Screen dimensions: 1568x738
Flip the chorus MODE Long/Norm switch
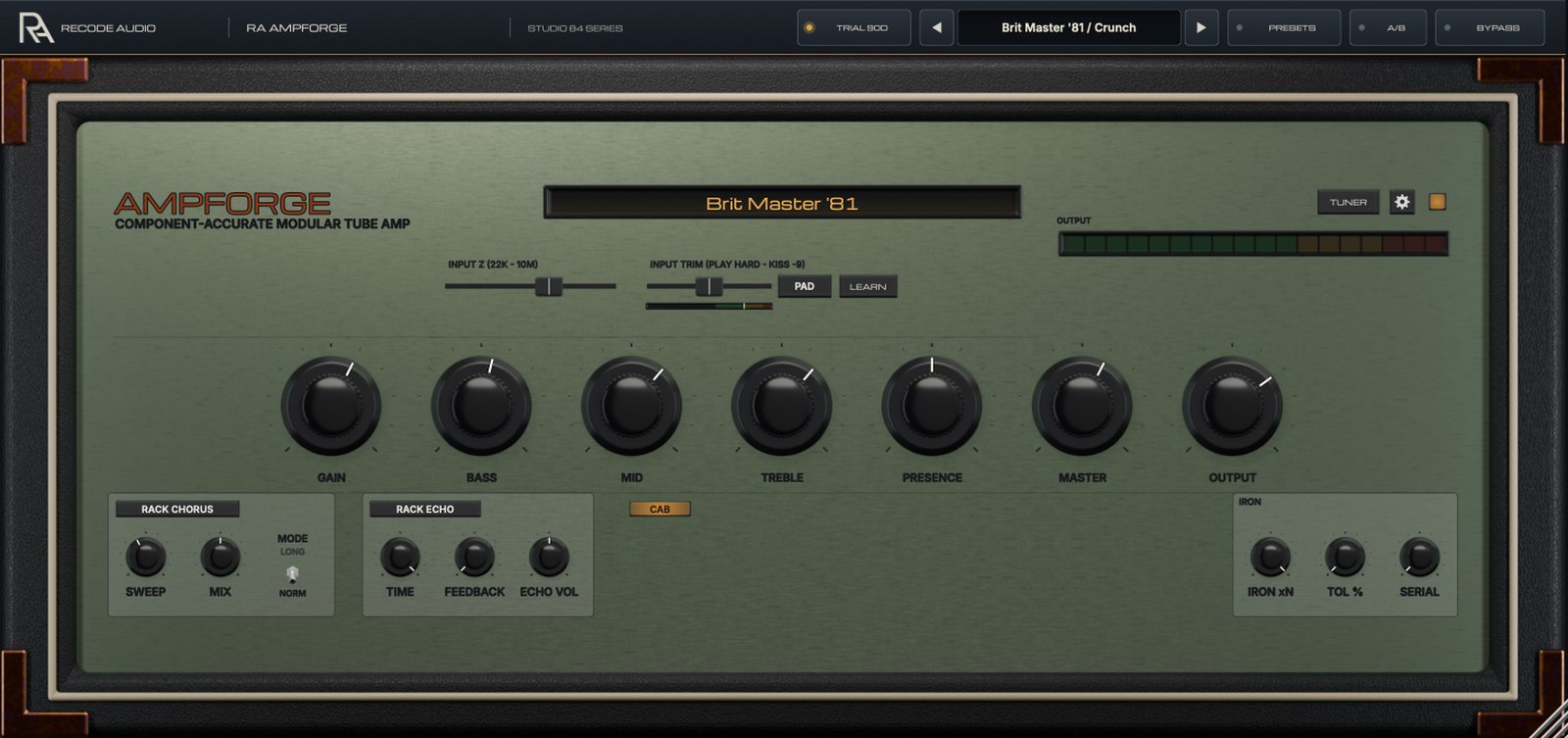tap(292, 573)
